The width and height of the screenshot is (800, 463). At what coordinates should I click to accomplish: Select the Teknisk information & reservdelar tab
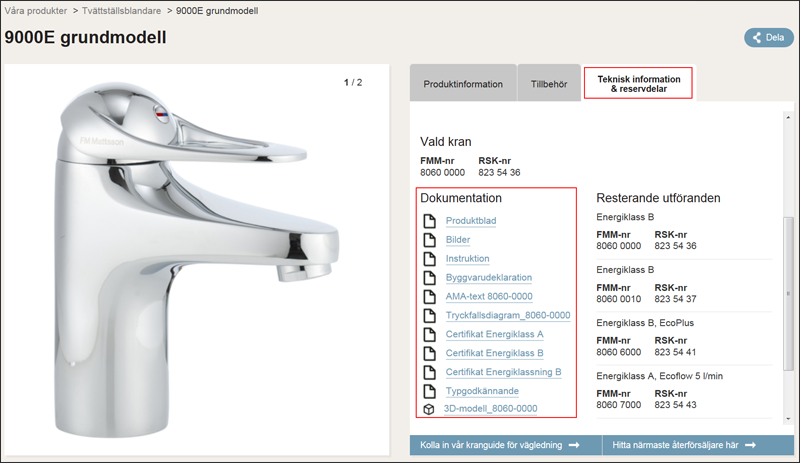[x=638, y=83]
